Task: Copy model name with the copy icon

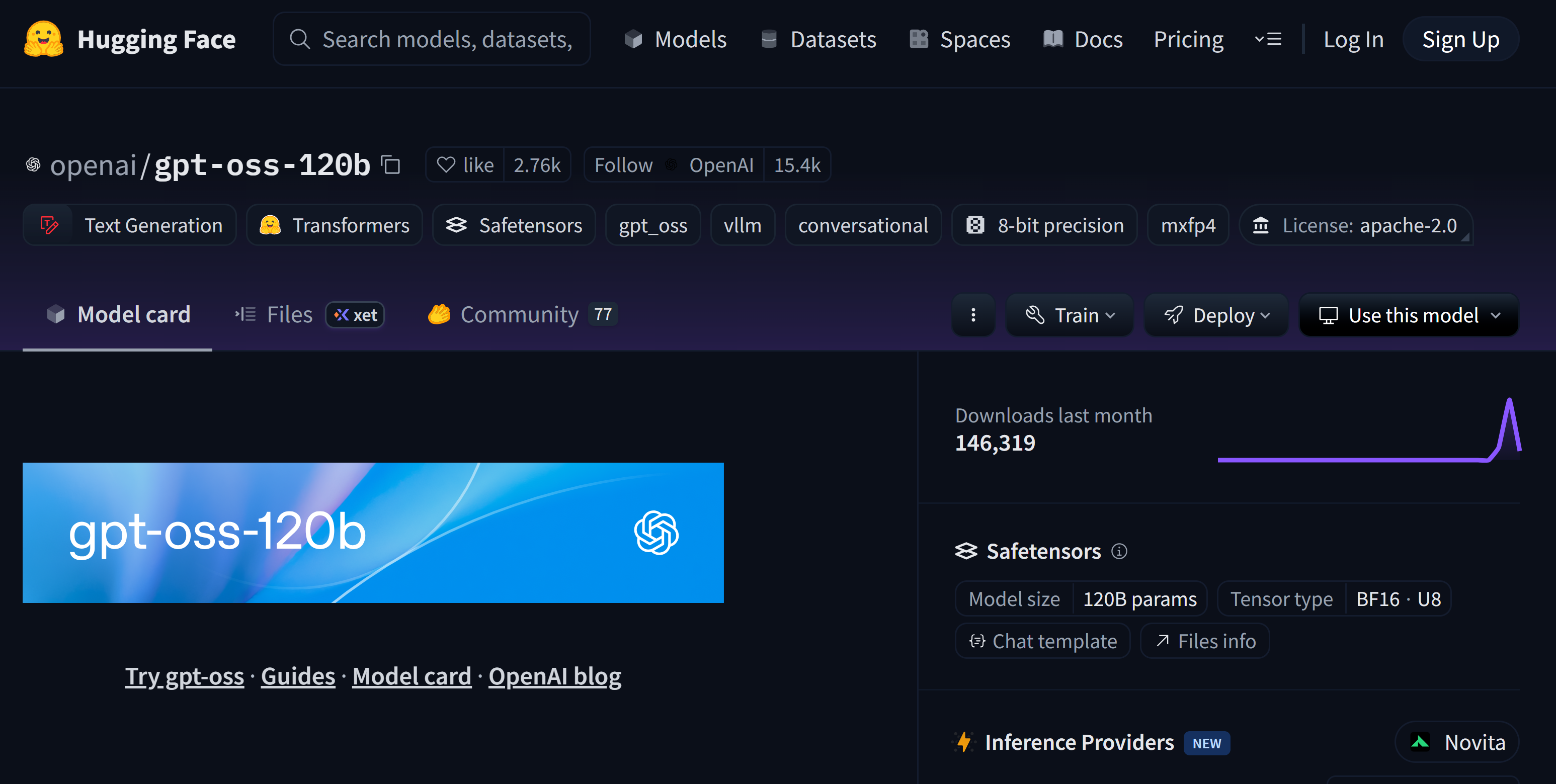Action: [391, 165]
